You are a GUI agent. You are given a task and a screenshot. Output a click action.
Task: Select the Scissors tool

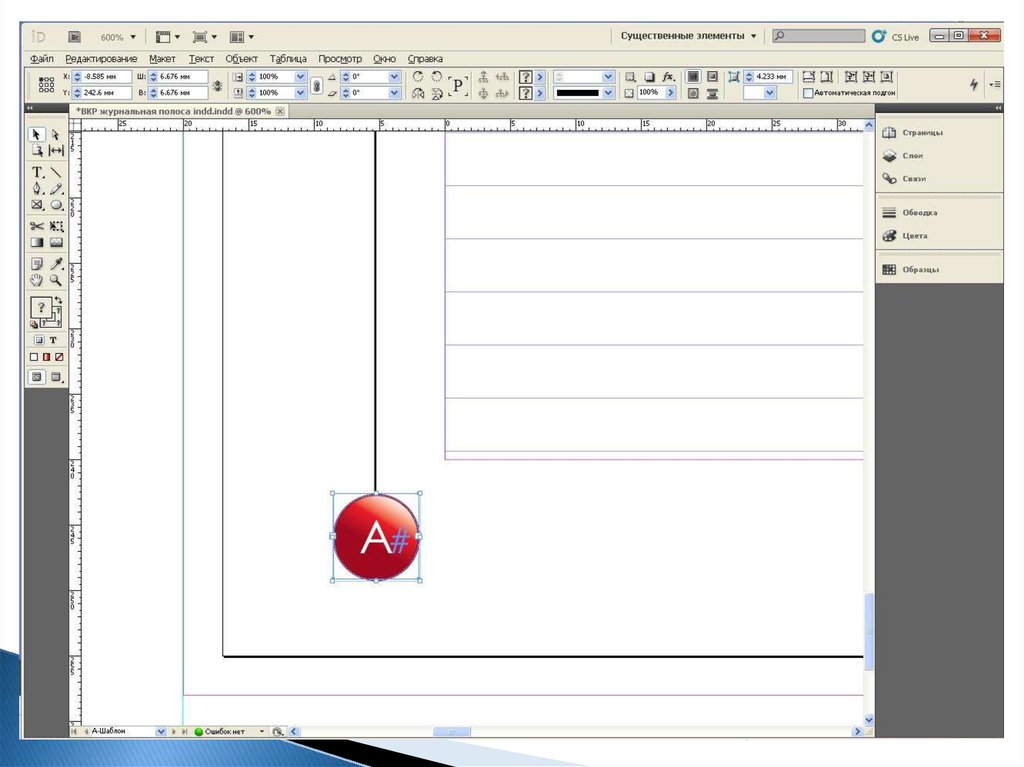pos(38,226)
